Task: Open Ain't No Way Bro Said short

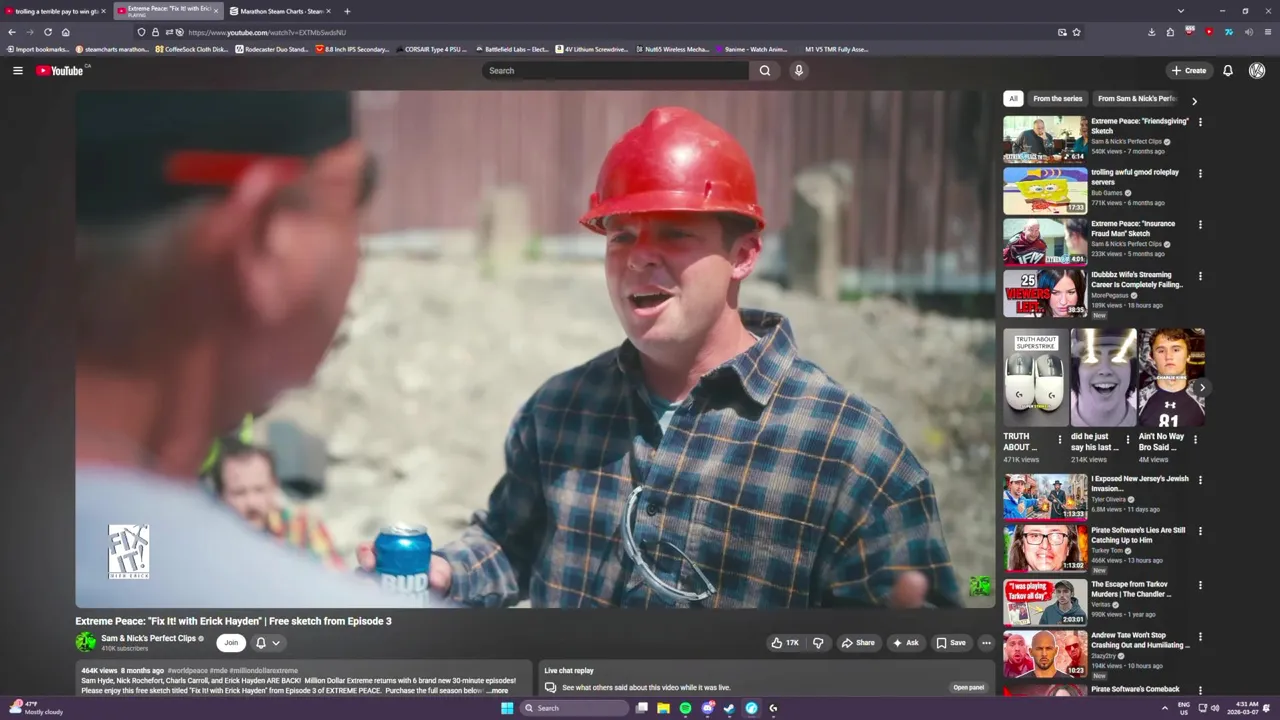Action: click(1171, 378)
